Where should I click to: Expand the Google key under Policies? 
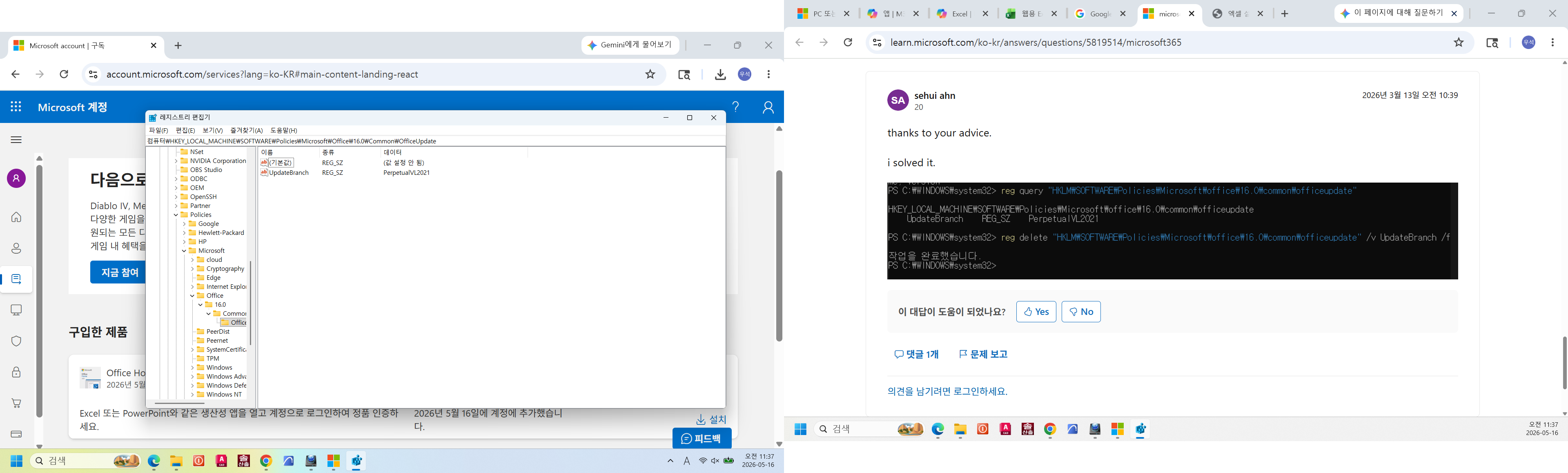tap(185, 224)
